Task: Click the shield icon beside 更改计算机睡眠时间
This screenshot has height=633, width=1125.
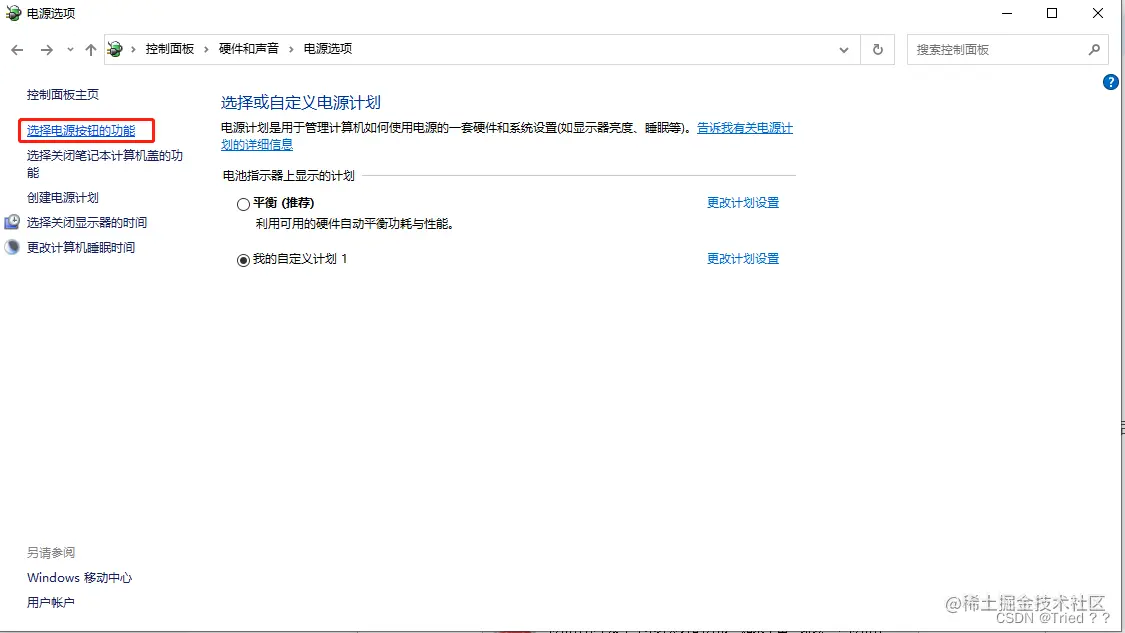Action: [11, 246]
